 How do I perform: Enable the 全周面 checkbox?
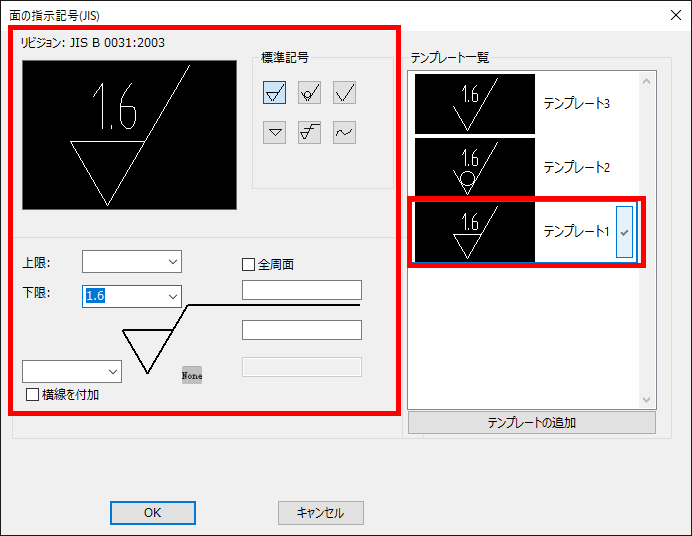pos(248,265)
